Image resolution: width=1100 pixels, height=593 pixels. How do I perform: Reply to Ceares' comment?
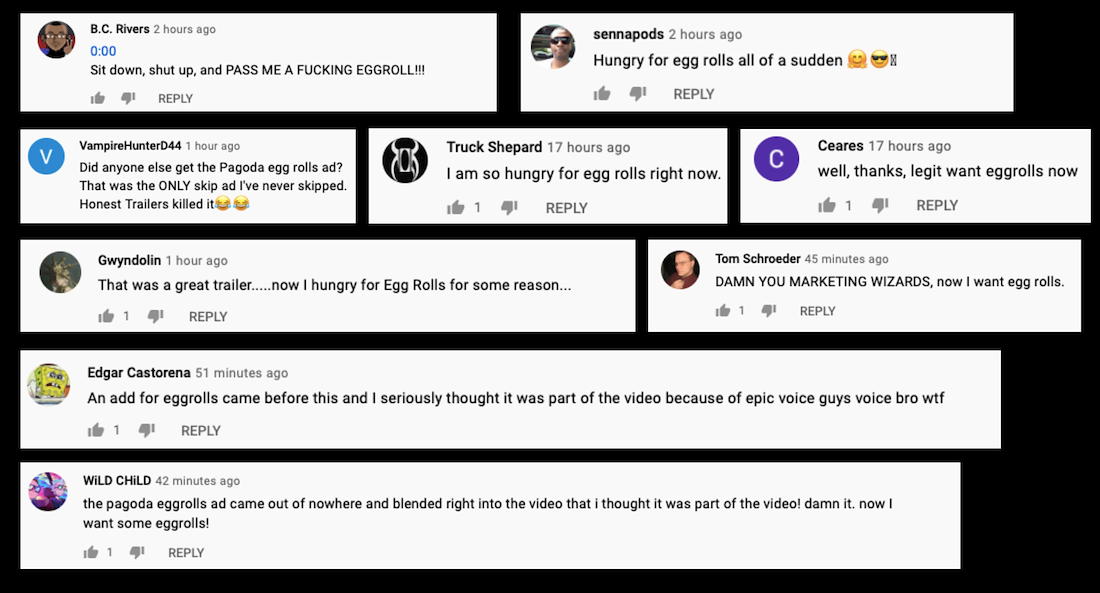click(x=937, y=205)
